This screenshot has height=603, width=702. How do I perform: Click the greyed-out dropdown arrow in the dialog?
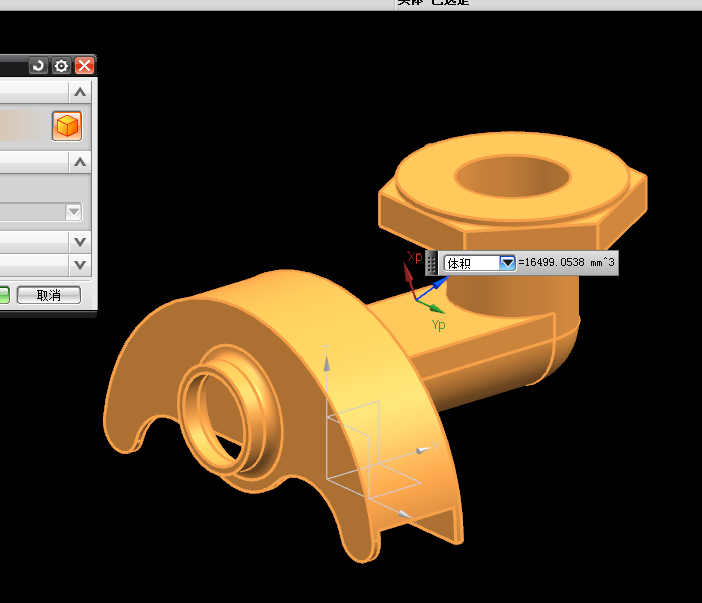(x=73, y=212)
